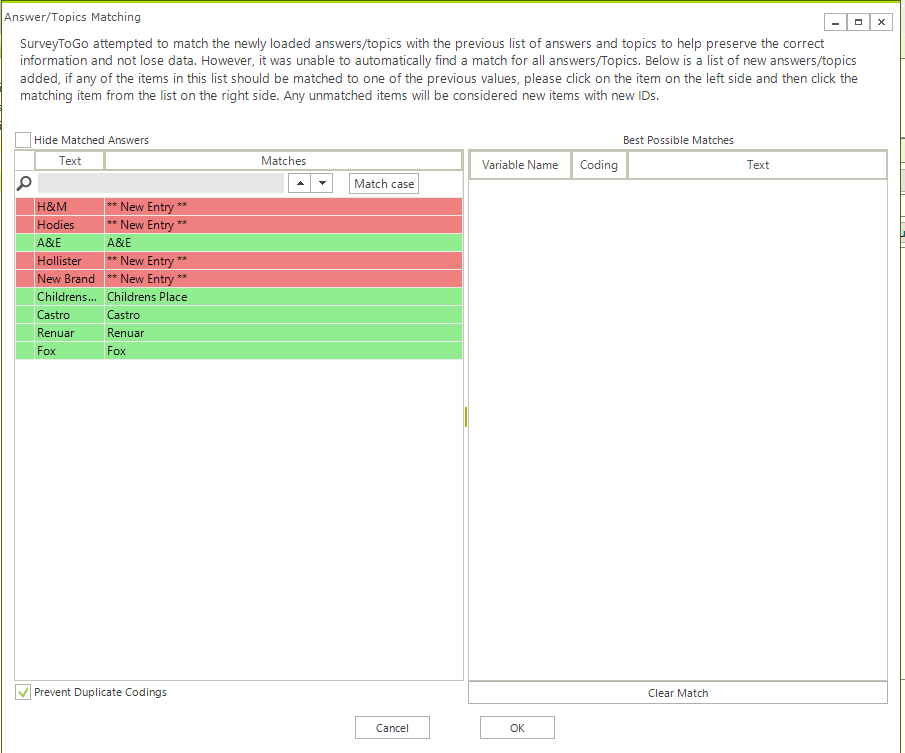Click New Entry match for Hodies
Image resolution: width=905 pixels, height=753 pixels.
point(283,224)
